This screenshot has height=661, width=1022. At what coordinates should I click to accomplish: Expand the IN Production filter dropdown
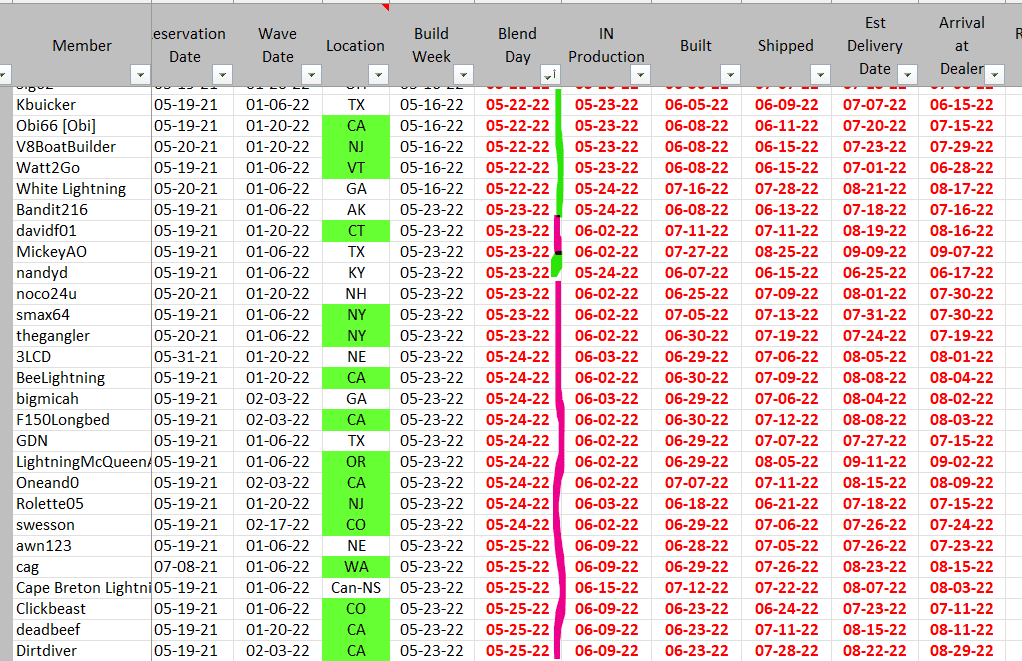(640, 75)
